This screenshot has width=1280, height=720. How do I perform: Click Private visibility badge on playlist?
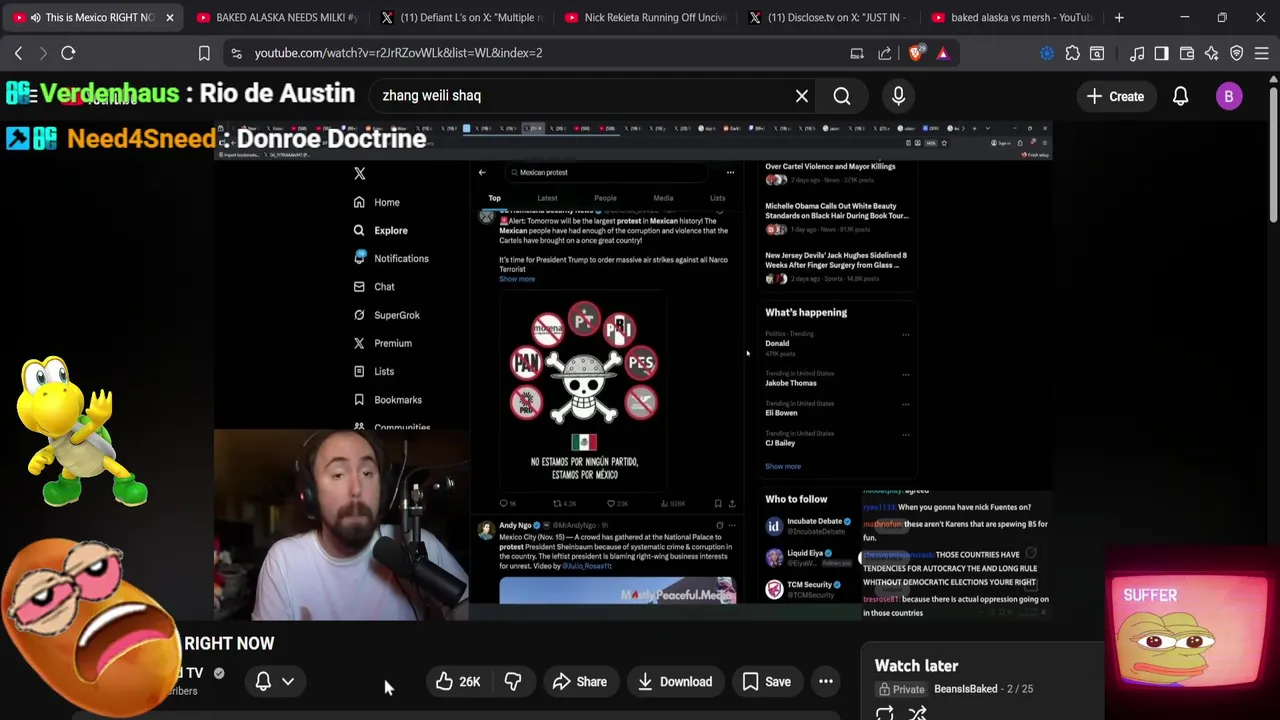(x=902, y=689)
